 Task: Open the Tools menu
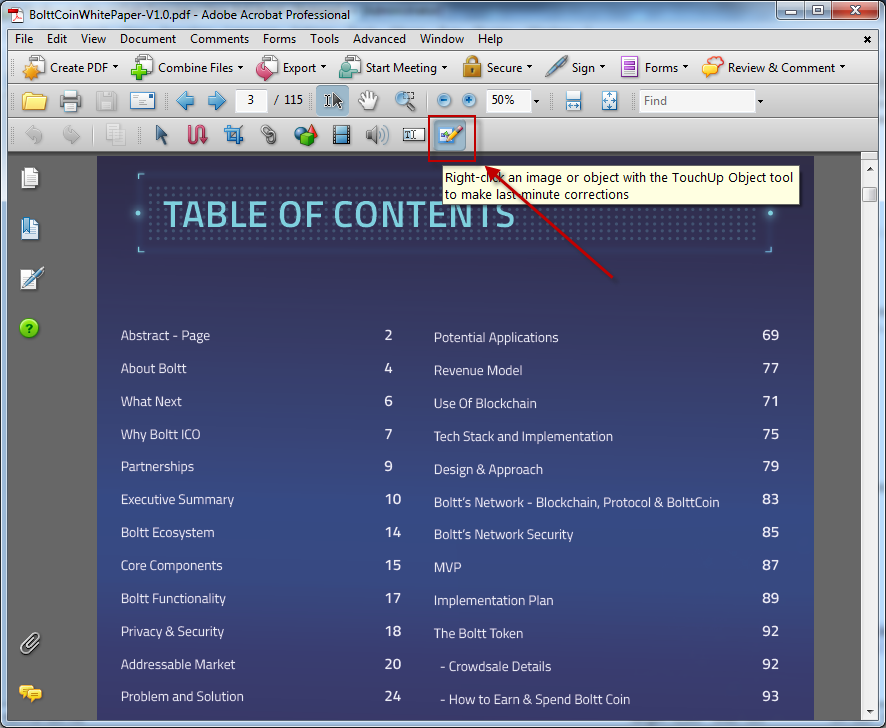click(x=324, y=39)
